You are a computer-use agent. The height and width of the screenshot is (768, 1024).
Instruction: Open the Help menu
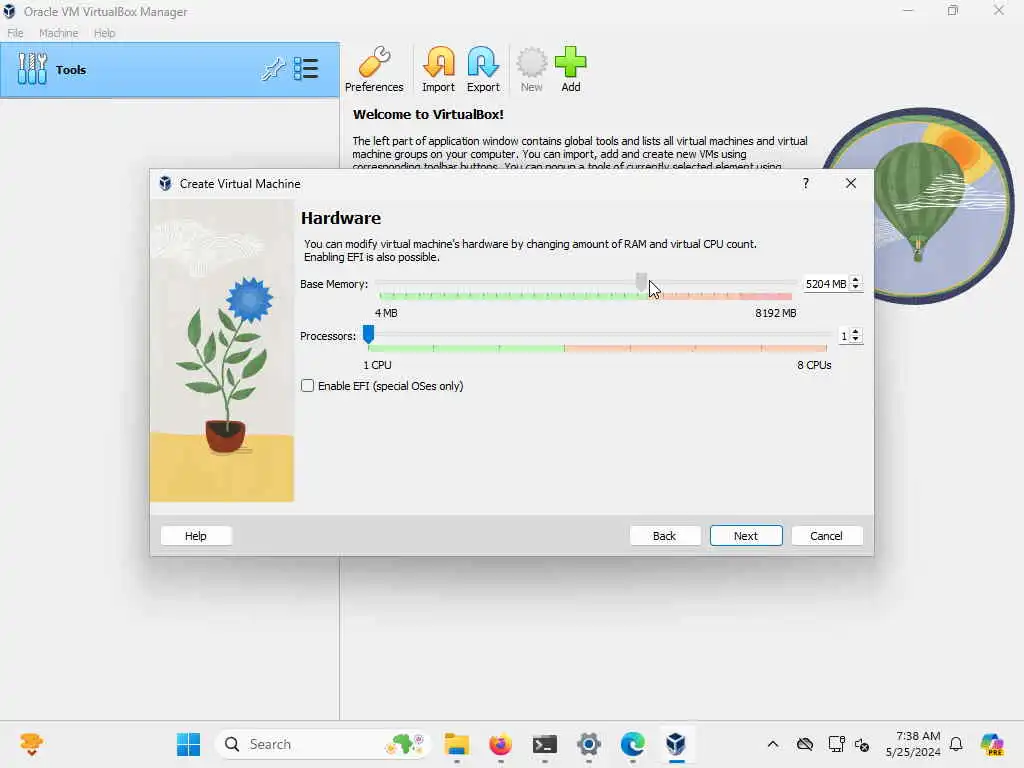click(104, 33)
